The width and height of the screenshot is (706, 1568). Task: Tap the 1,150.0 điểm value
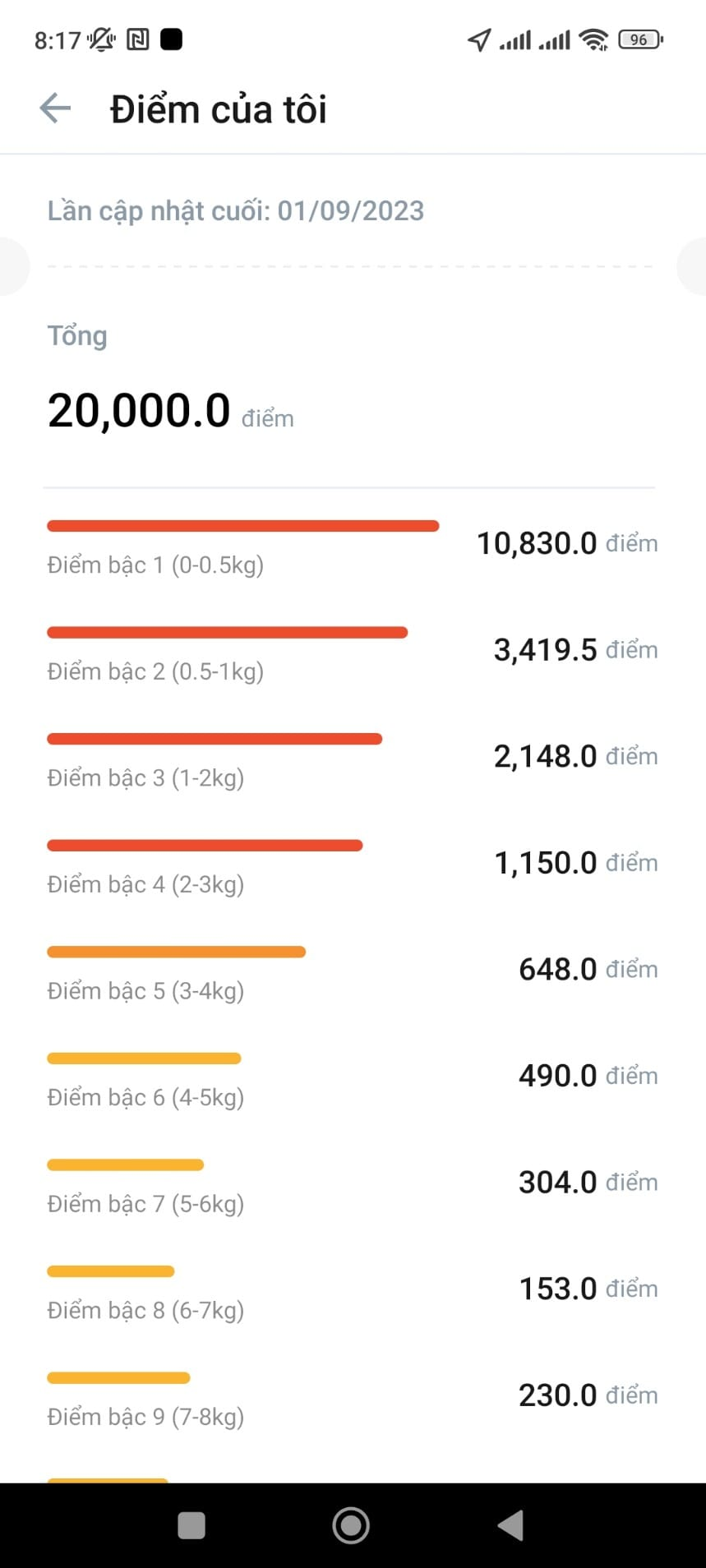(x=574, y=863)
